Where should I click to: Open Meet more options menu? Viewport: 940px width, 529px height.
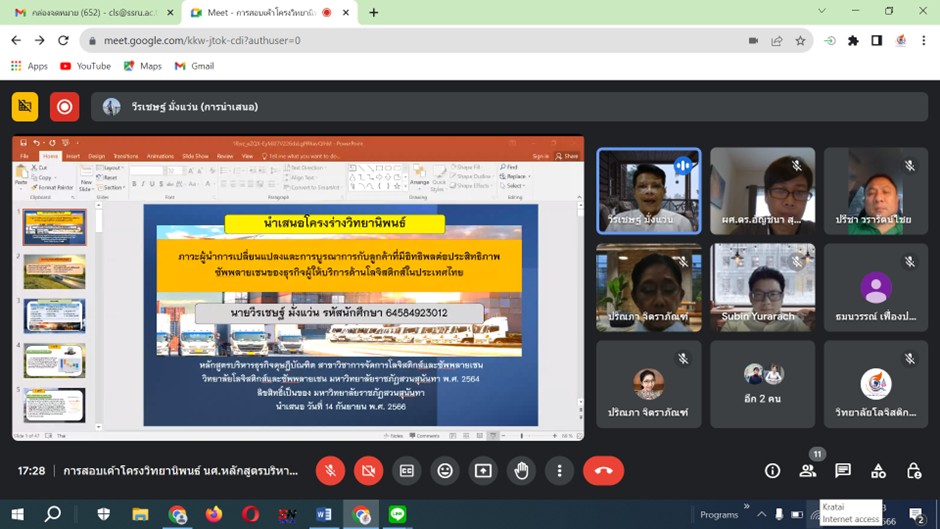(559, 471)
